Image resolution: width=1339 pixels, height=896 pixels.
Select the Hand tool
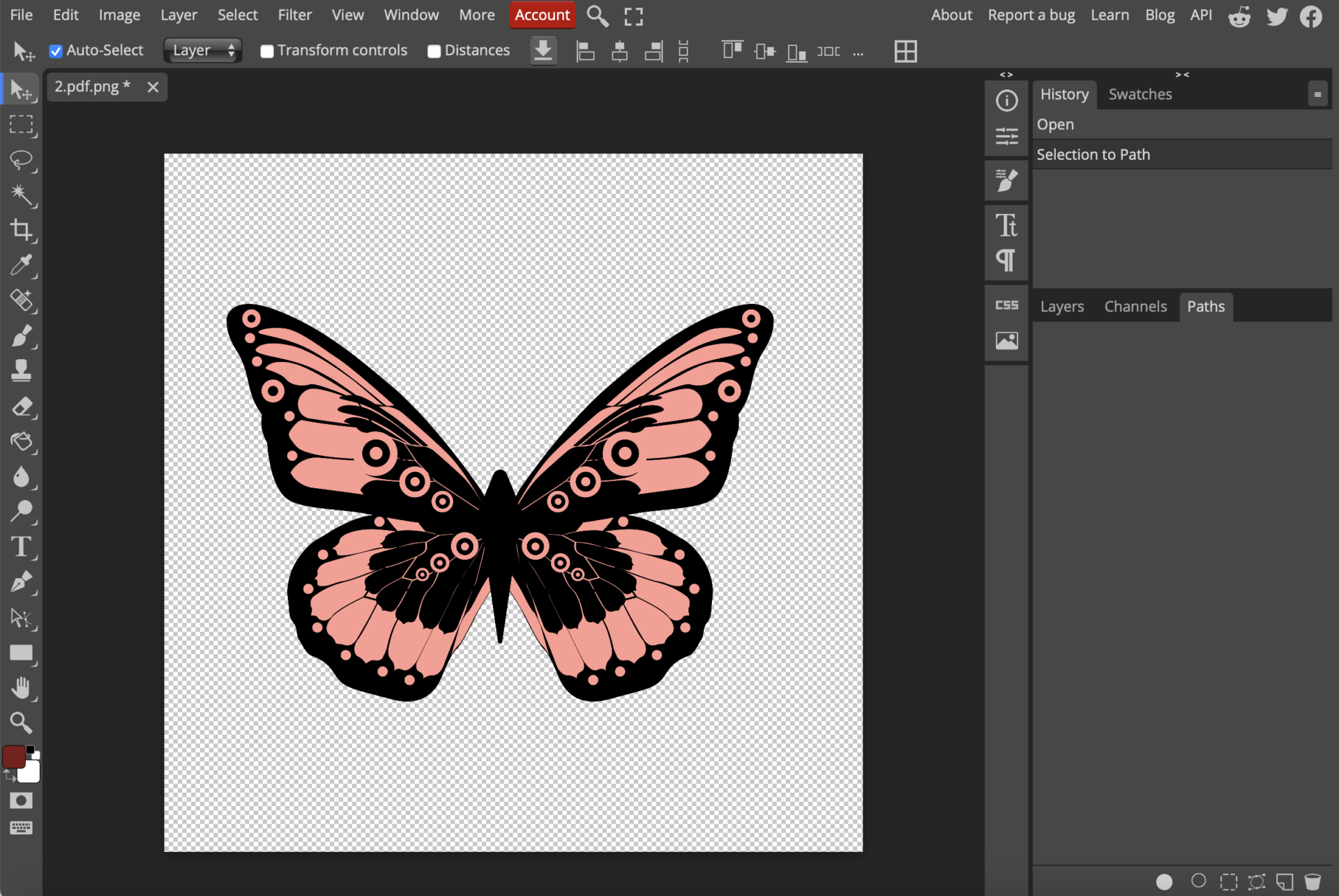pos(21,688)
